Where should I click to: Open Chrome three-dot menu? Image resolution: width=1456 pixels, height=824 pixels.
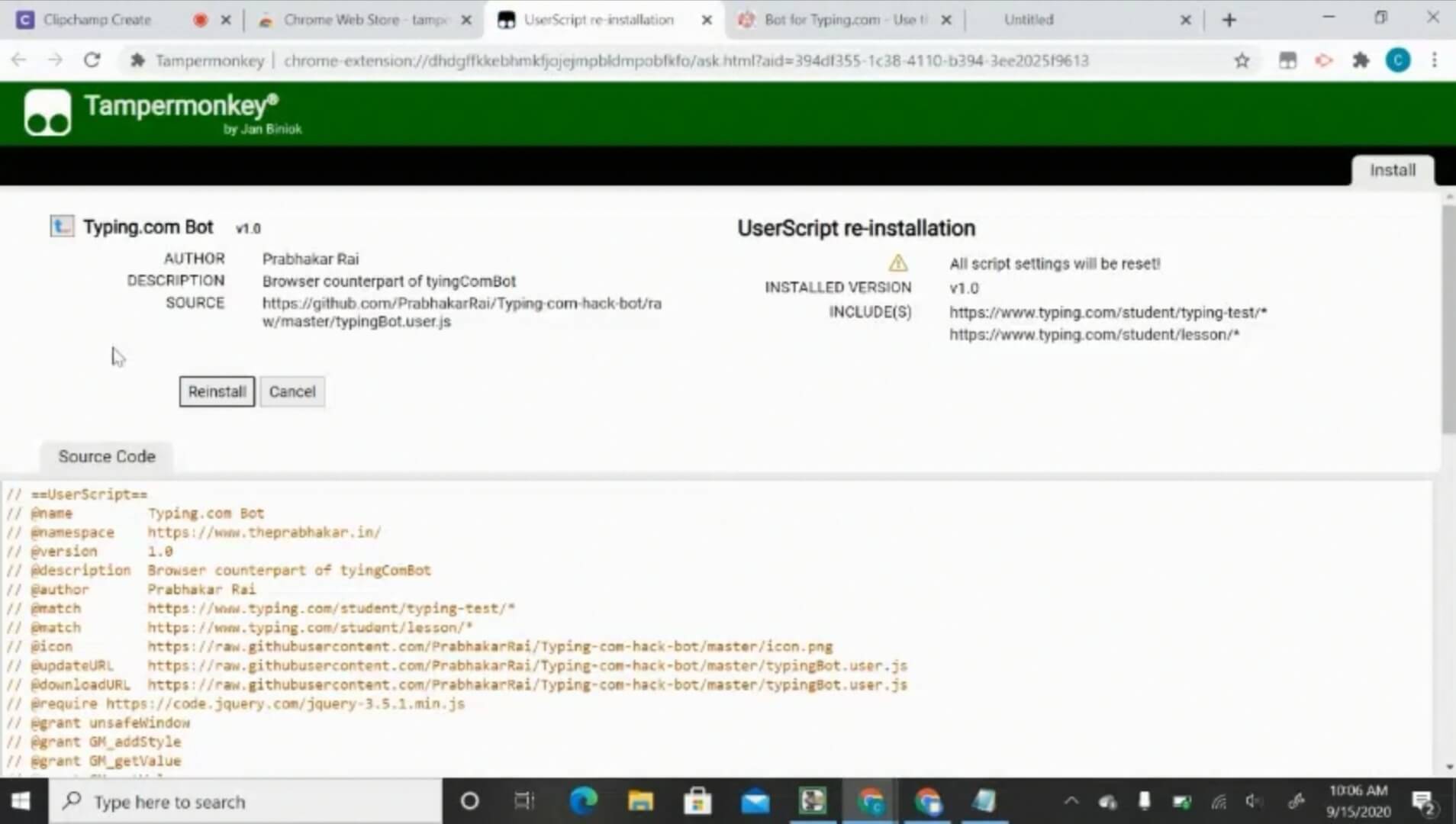click(x=1435, y=60)
